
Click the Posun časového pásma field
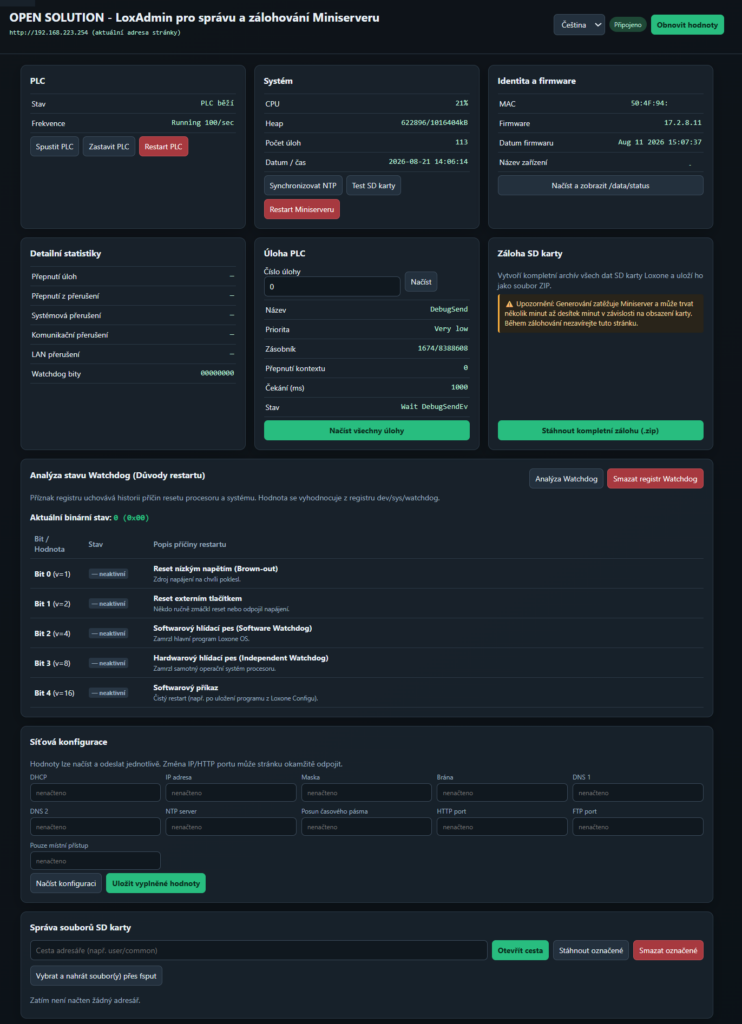tap(366, 827)
